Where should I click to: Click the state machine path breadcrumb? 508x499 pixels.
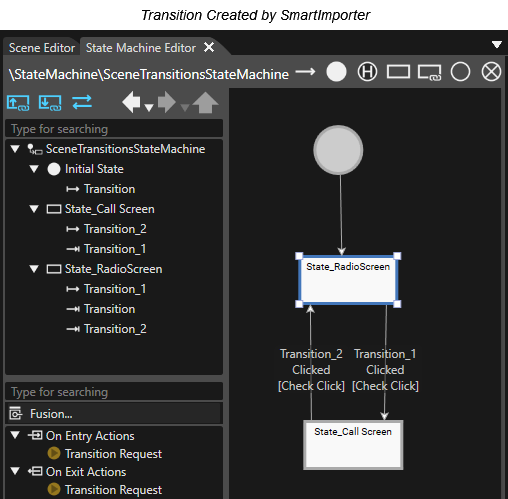point(149,74)
